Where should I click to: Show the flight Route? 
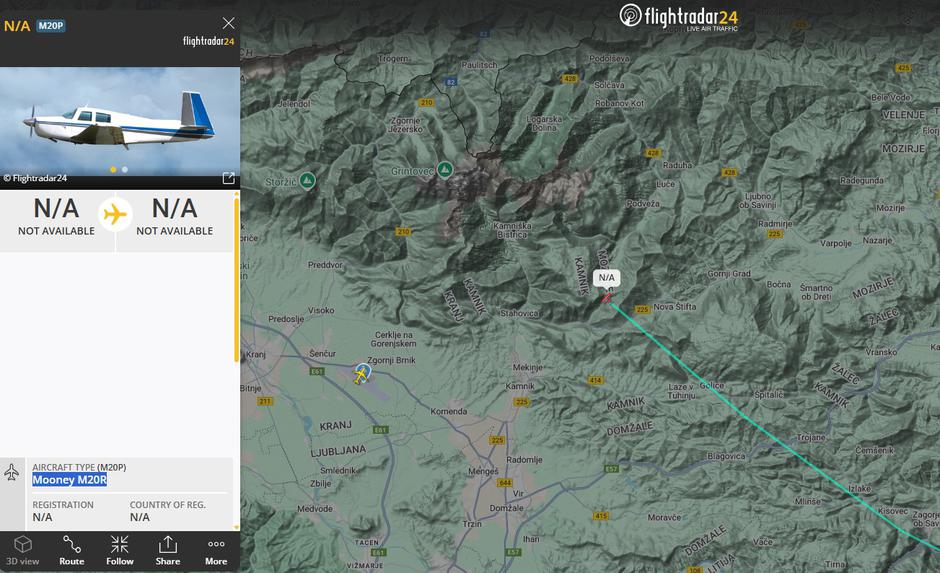tap(71, 551)
